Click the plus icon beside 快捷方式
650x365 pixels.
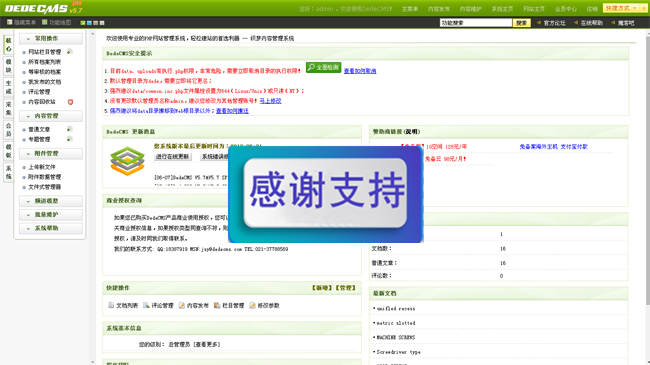pos(643,8)
